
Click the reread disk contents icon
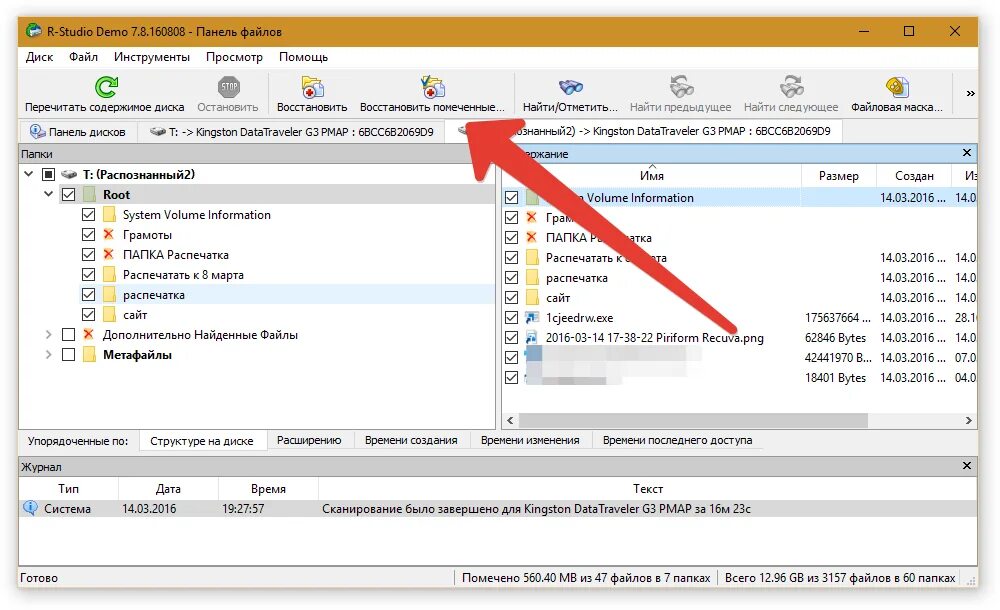tap(106, 87)
